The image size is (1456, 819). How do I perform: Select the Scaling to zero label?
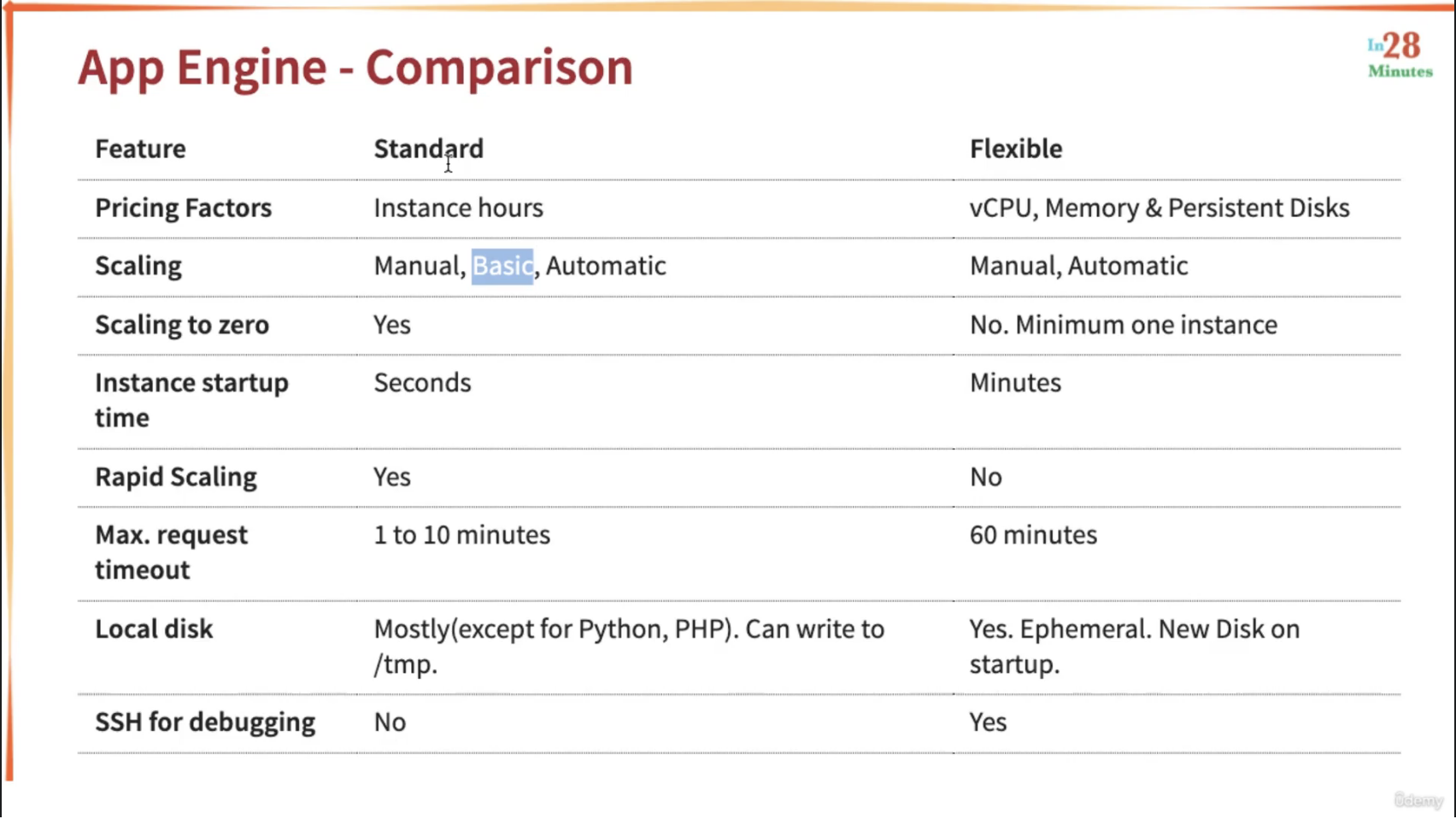click(x=182, y=325)
